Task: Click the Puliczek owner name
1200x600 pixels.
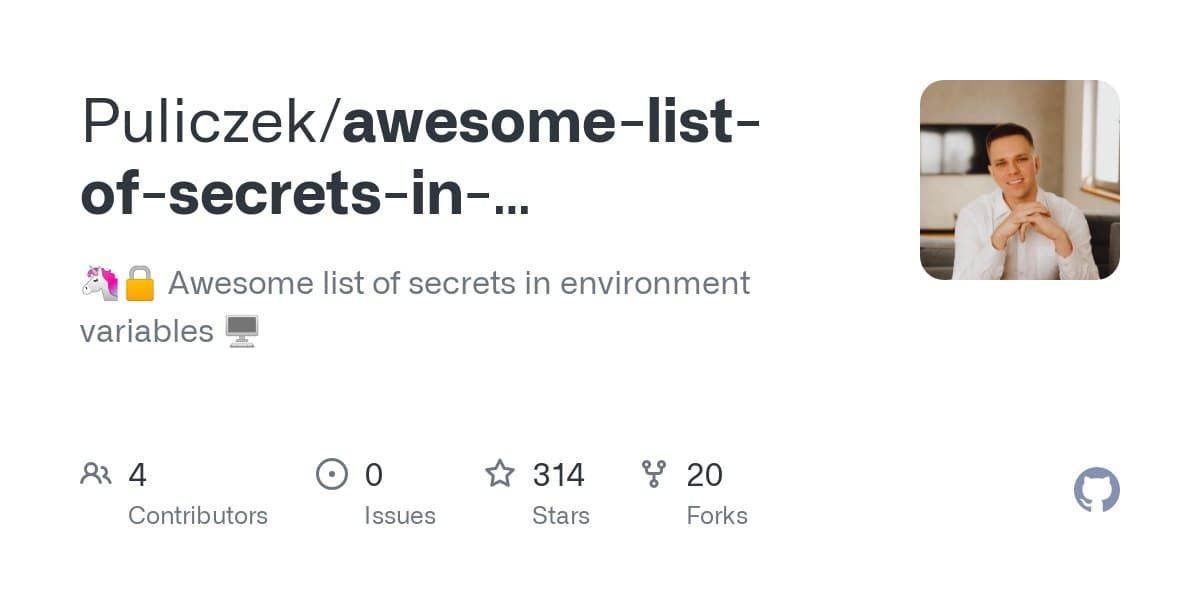Action: coord(205,122)
